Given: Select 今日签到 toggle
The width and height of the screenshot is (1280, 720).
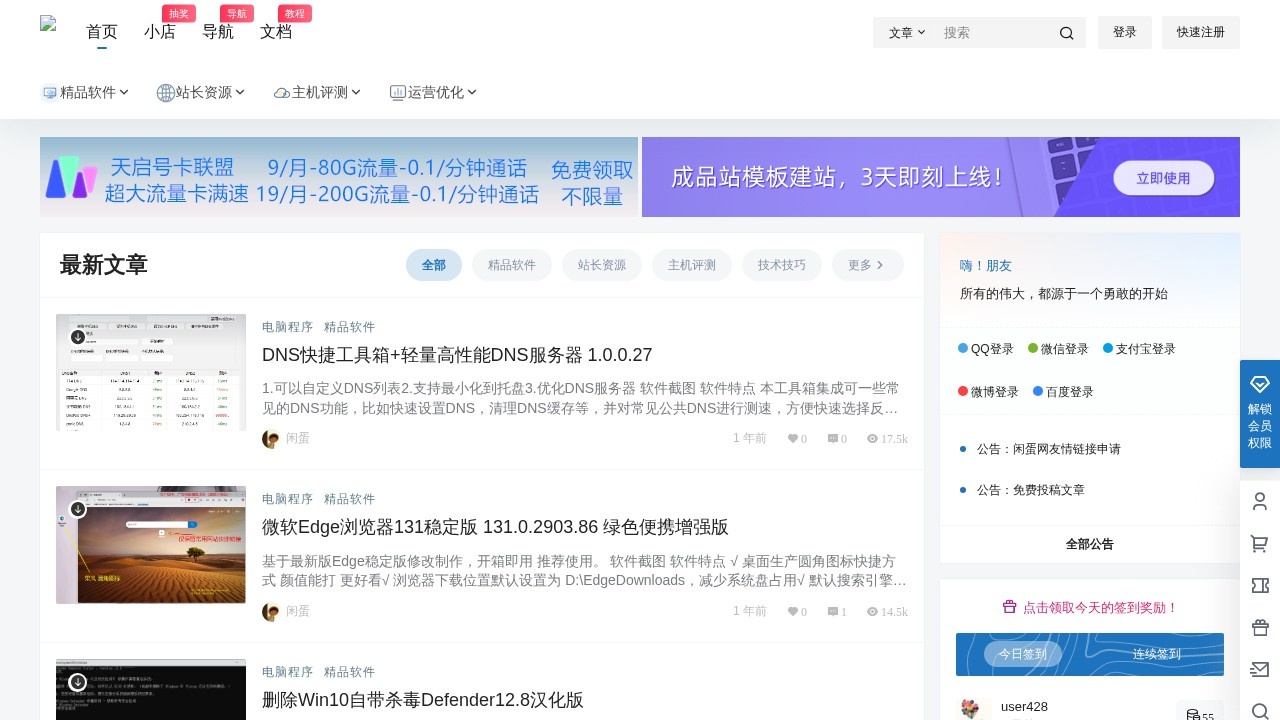Looking at the screenshot, I should pos(1022,654).
